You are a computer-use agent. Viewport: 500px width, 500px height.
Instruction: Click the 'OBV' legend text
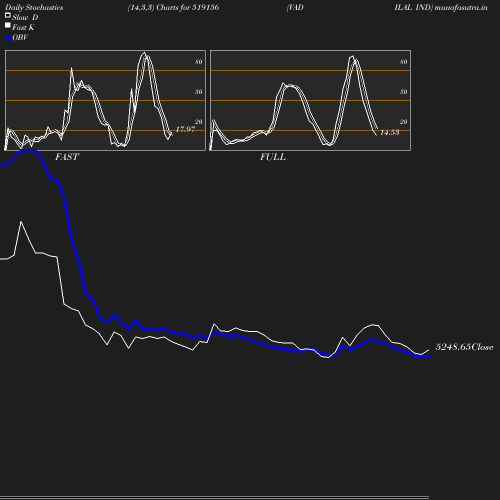click(20, 38)
